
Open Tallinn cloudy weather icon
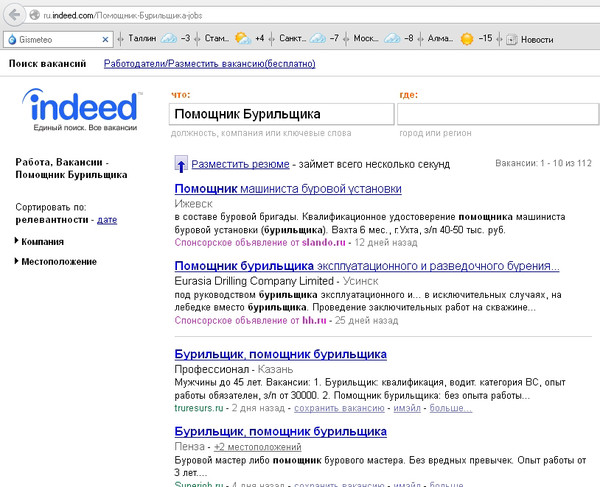tap(169, 38)
